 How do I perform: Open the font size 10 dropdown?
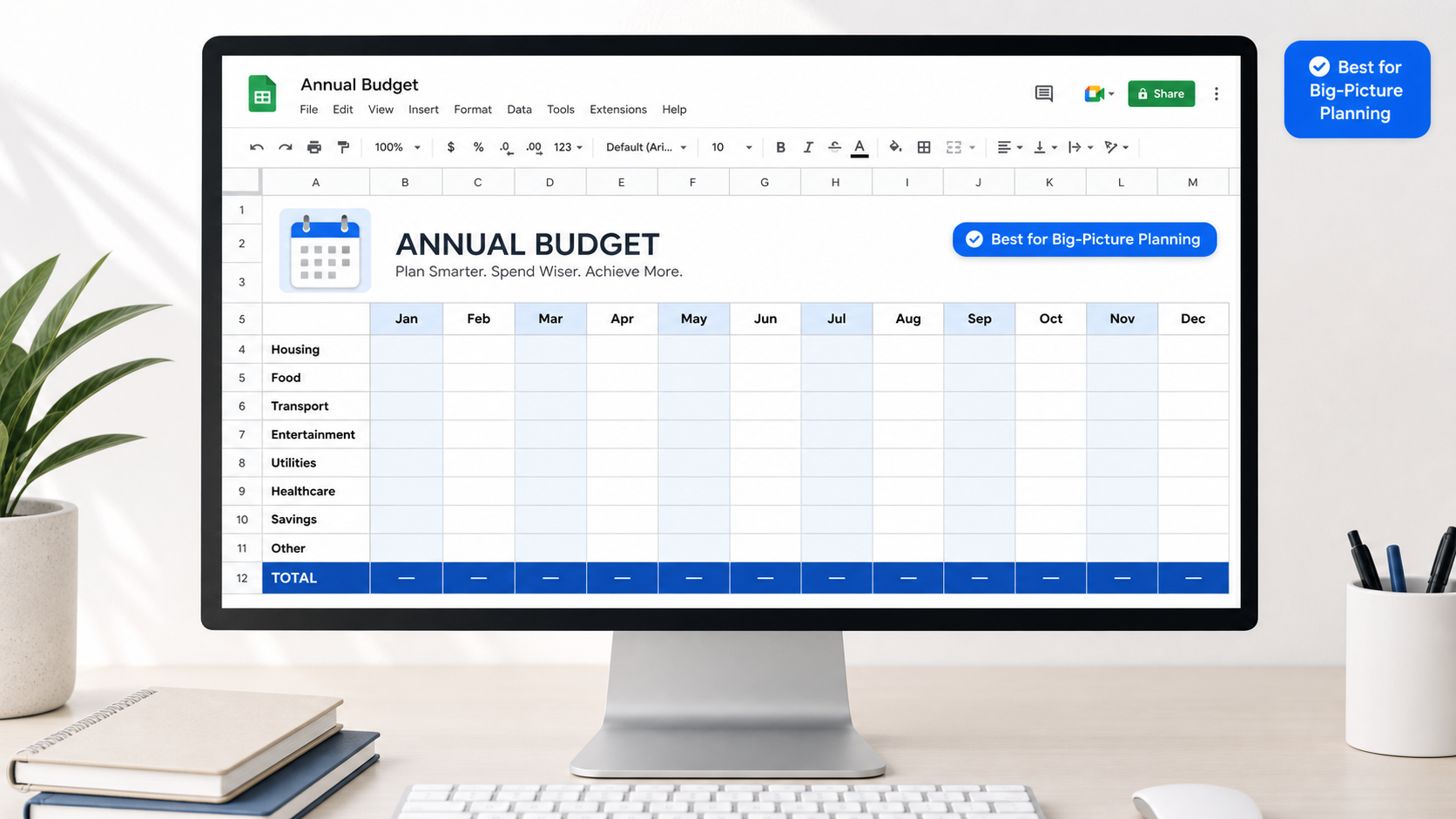coord(731,147)
